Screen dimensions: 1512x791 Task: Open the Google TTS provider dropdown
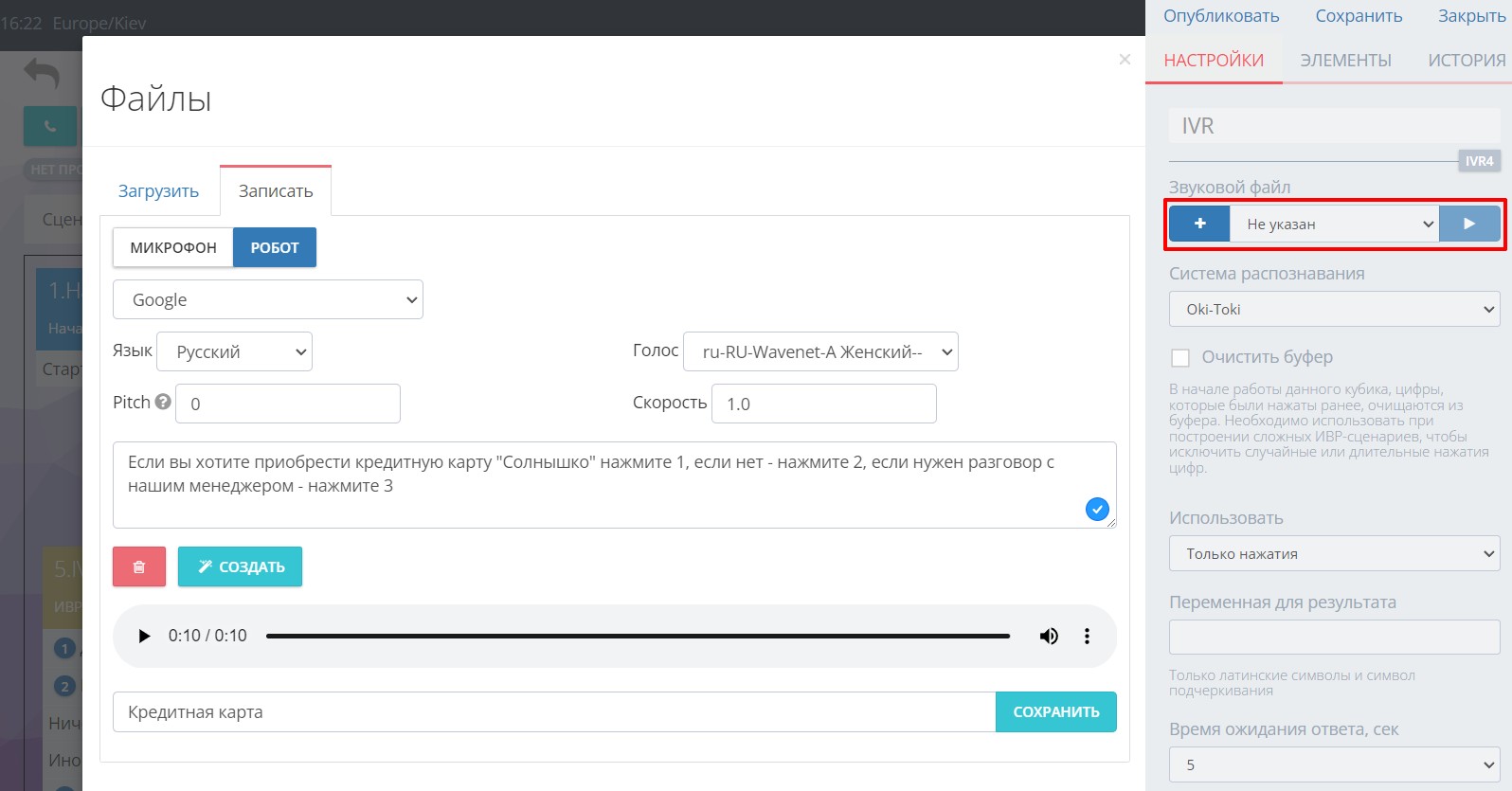pos(268,299)
